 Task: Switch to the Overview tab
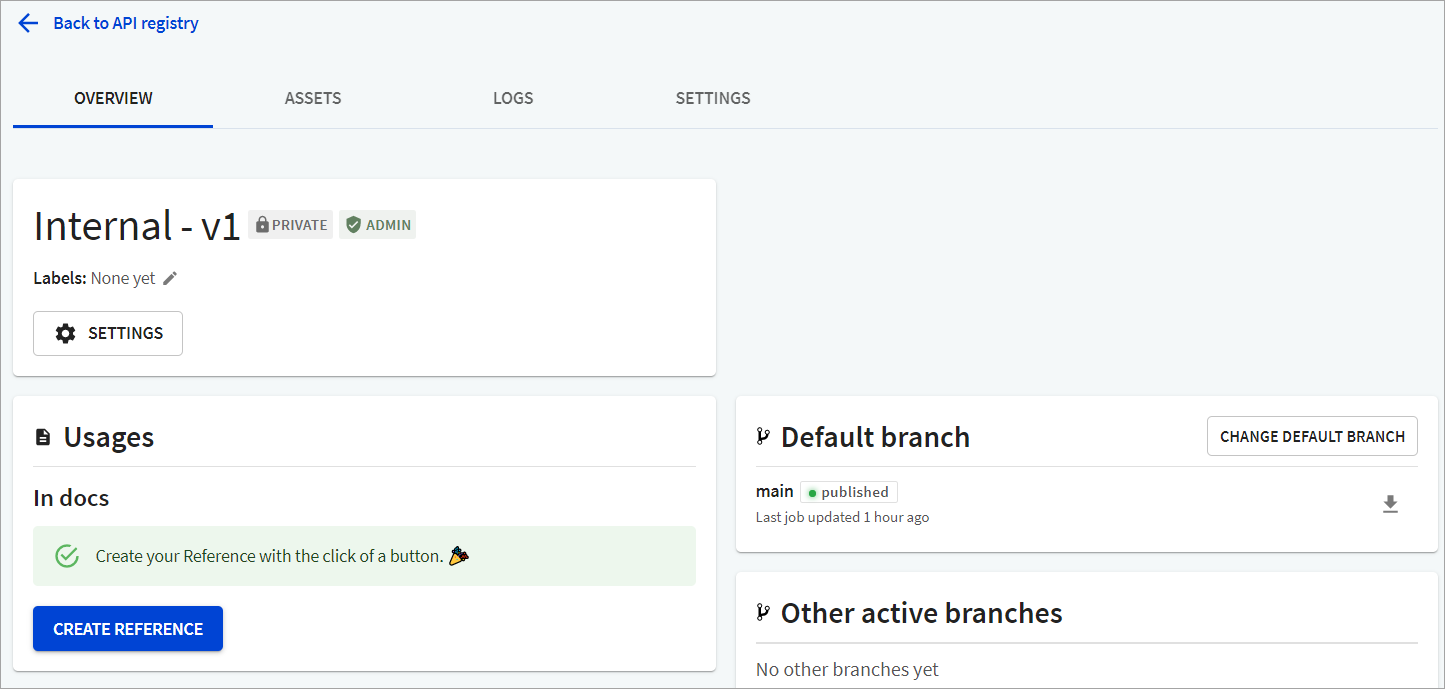click(x=113, y=98)
